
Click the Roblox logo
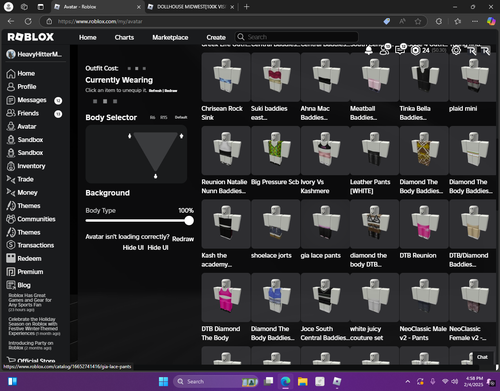click(31, 37)
